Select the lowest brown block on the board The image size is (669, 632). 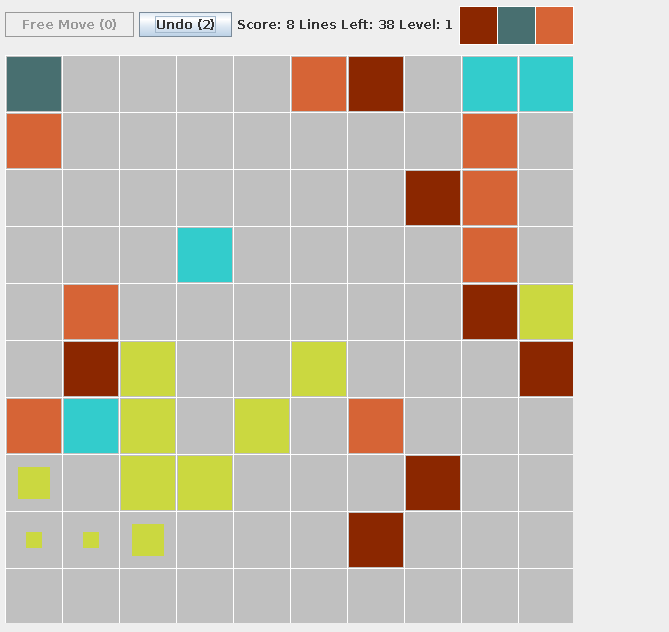coord(376,540)
